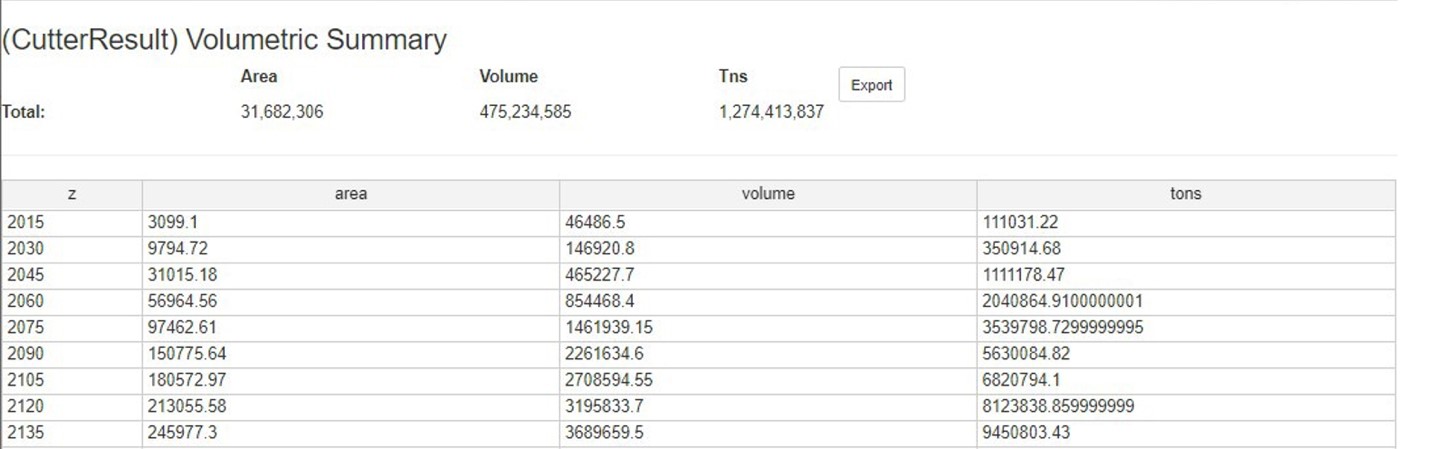Click the tons column header

coord(1185,195)
